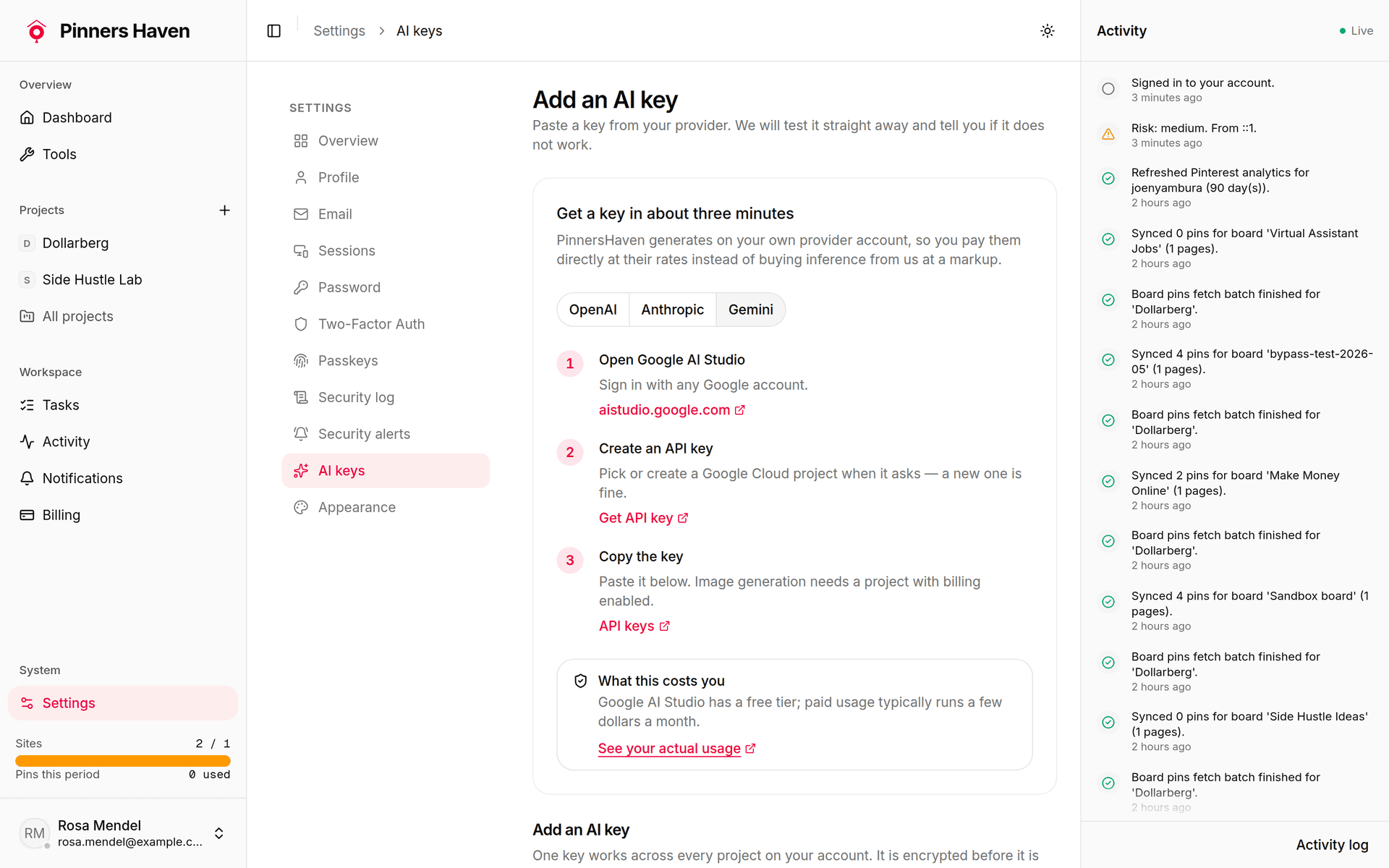Open Billing in the sidebar
The height and width of the screenshot is (868, 1389).
point(123,515)
